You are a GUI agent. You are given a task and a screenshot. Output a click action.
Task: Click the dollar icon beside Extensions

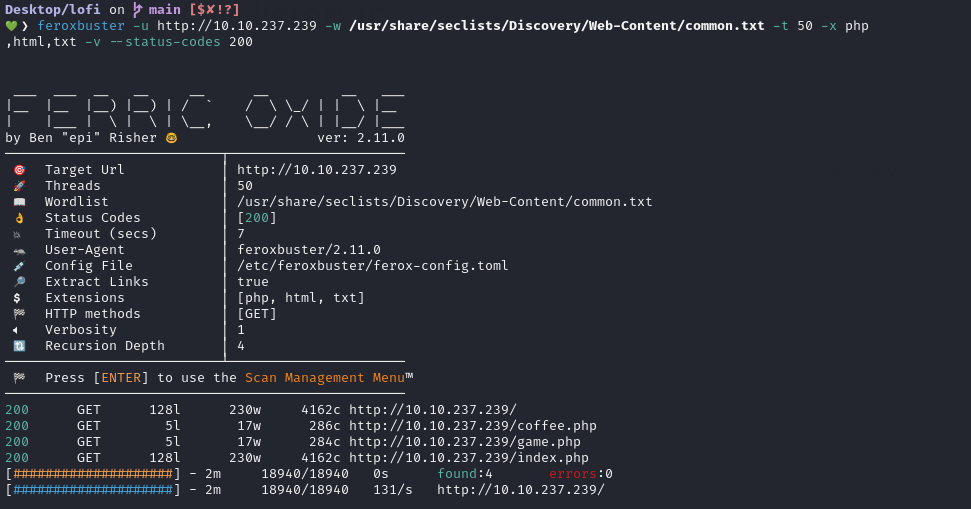tap(17, 298)
